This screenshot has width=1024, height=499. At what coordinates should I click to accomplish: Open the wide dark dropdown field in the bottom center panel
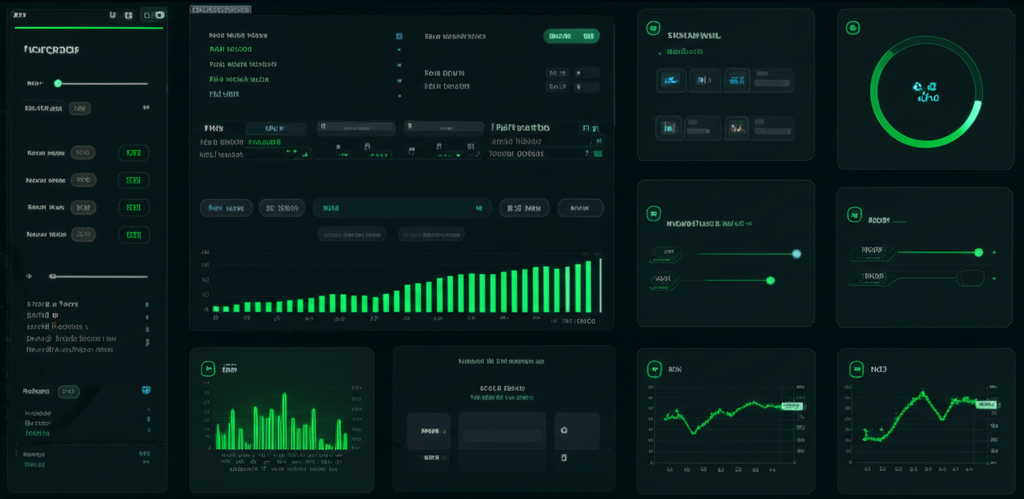(x=502, y=431)
